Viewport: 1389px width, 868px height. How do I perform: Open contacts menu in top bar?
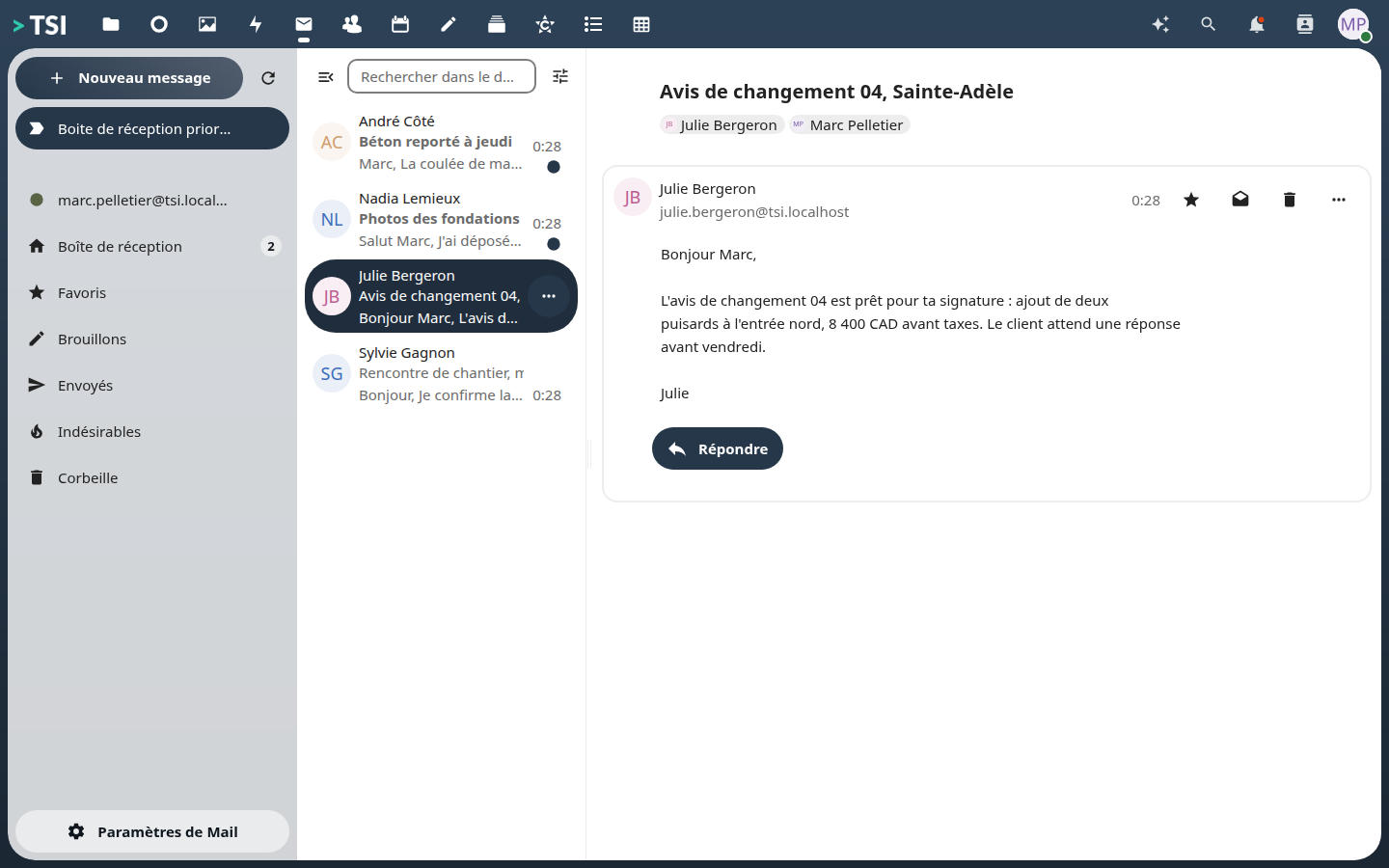click(1305, 24)
